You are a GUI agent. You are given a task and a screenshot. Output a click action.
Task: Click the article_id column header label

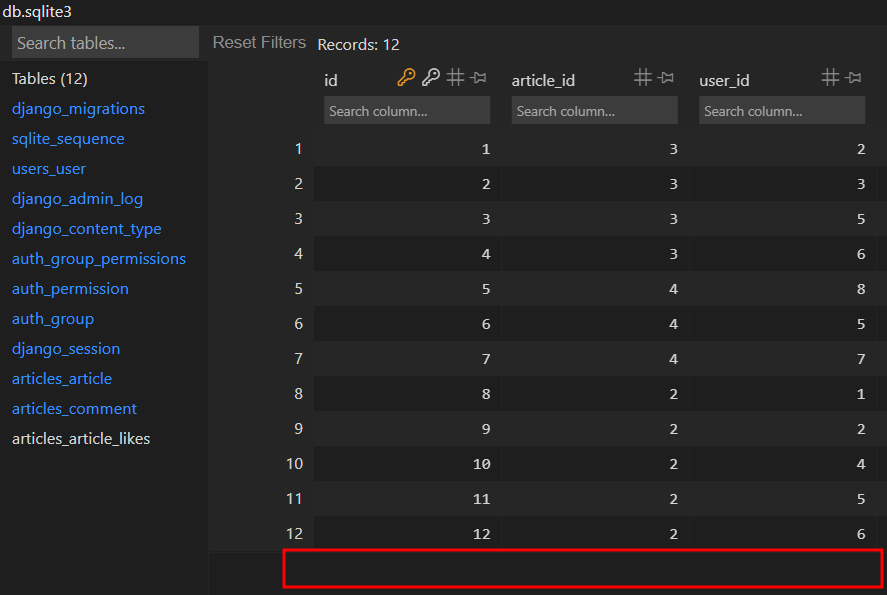click(543, 80)
